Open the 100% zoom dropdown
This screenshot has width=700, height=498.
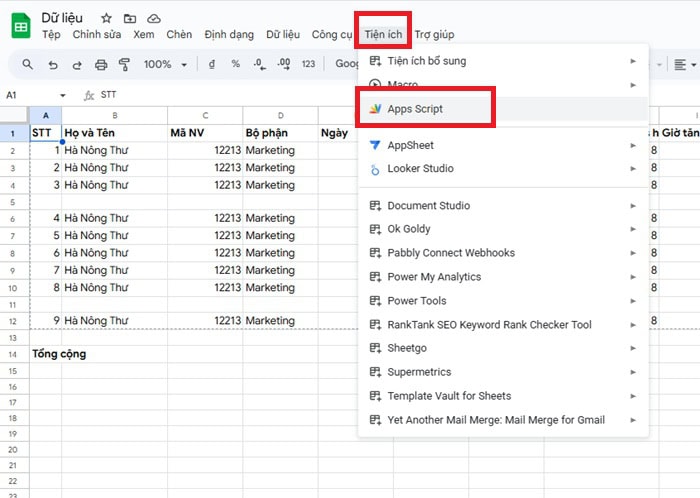(163, 64)
